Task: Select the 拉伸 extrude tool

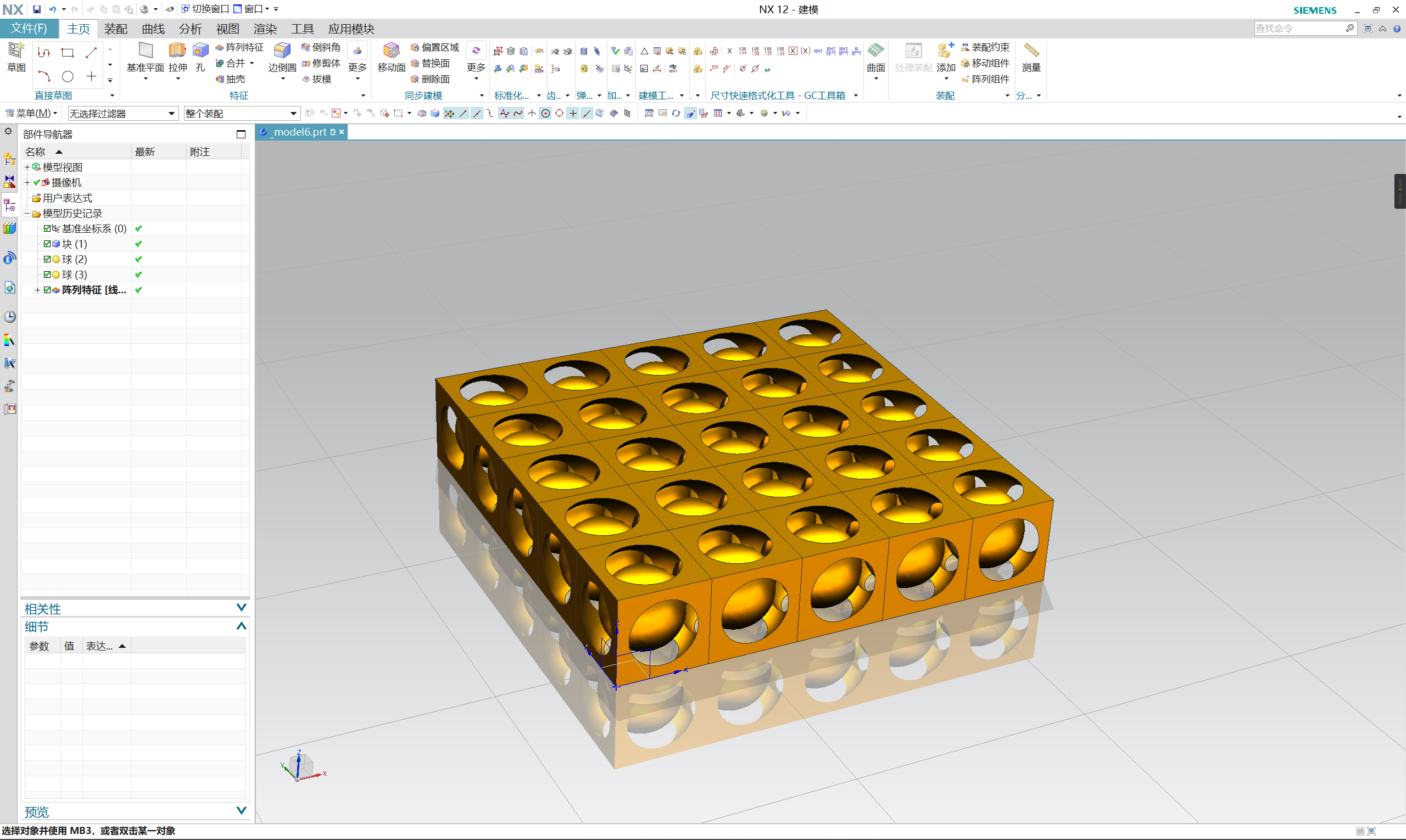Action: pos(178,57)
